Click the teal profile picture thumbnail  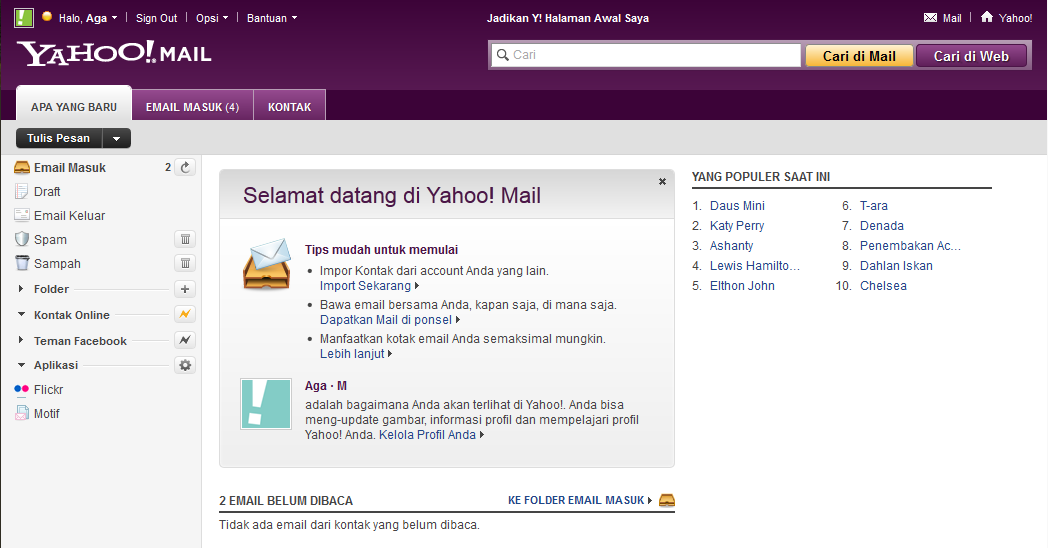coord(266,404)
